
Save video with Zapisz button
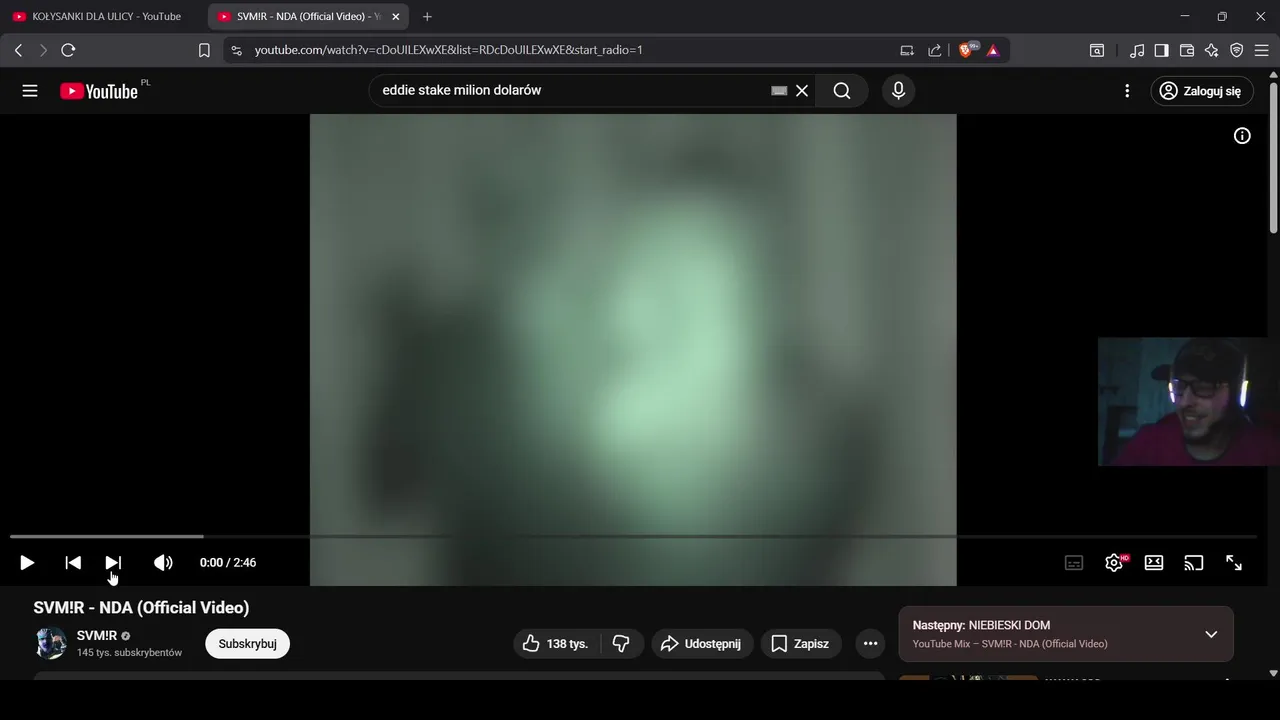(x=801, y=644)
